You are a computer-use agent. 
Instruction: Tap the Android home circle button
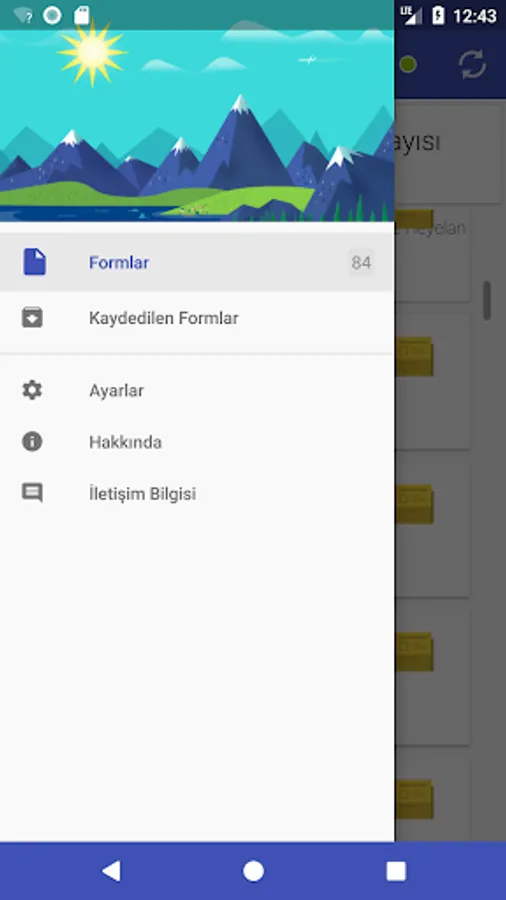point(253,871)
